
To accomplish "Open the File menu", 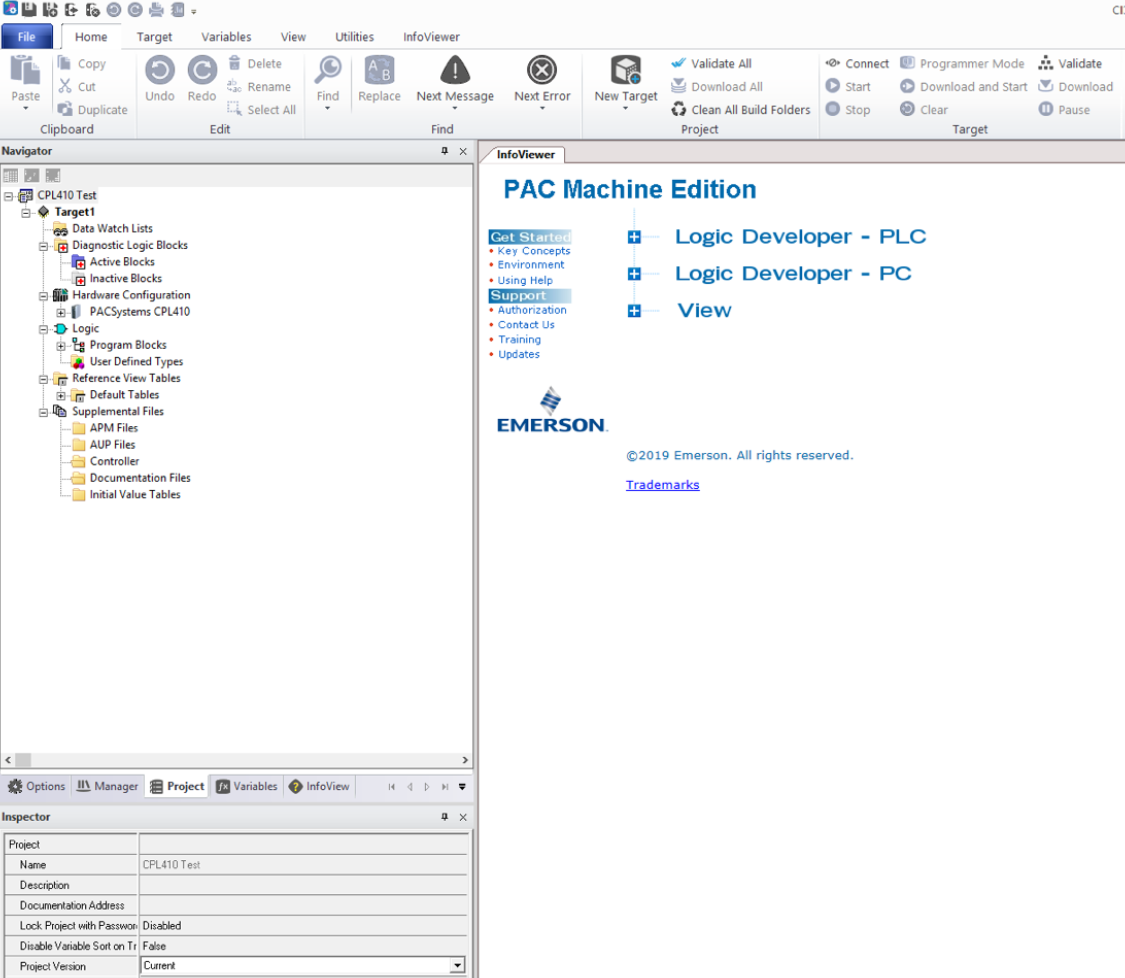I will (x=27, y=37).
